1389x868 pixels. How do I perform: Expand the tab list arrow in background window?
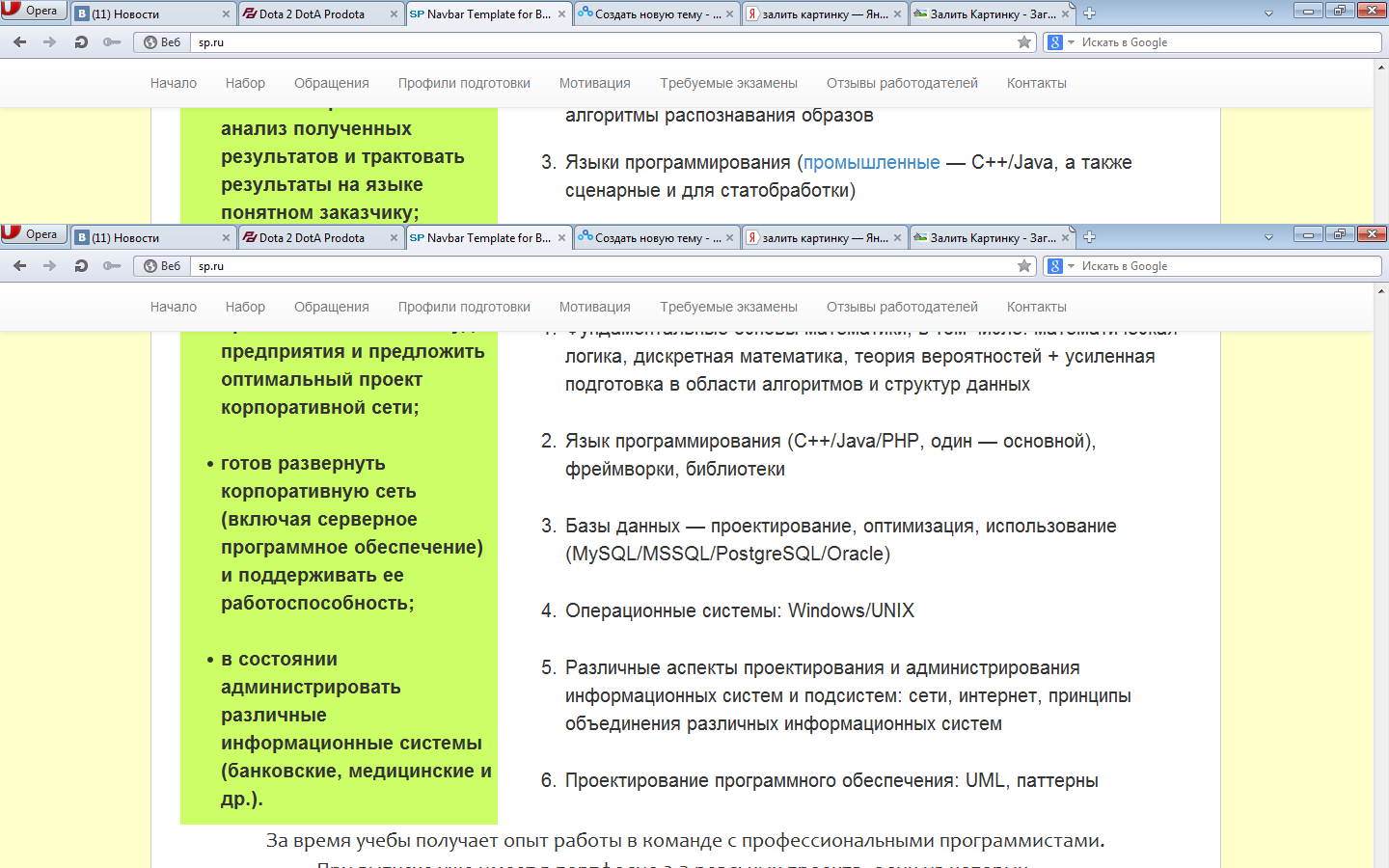tap(1268, 14)
